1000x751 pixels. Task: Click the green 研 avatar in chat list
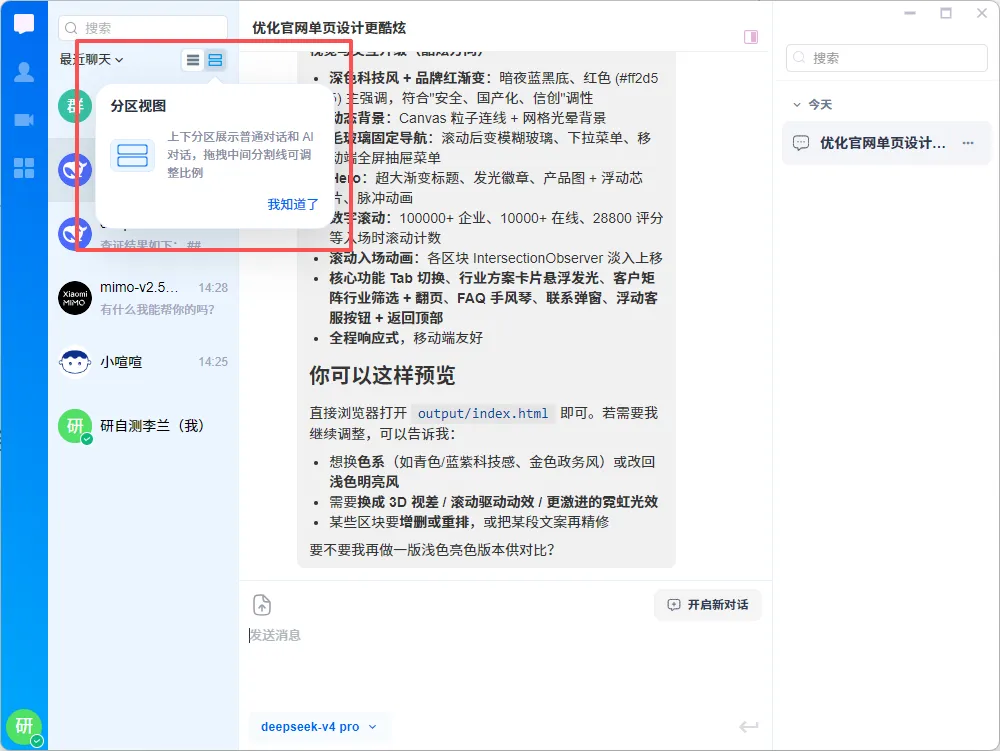tap(75, 426)
